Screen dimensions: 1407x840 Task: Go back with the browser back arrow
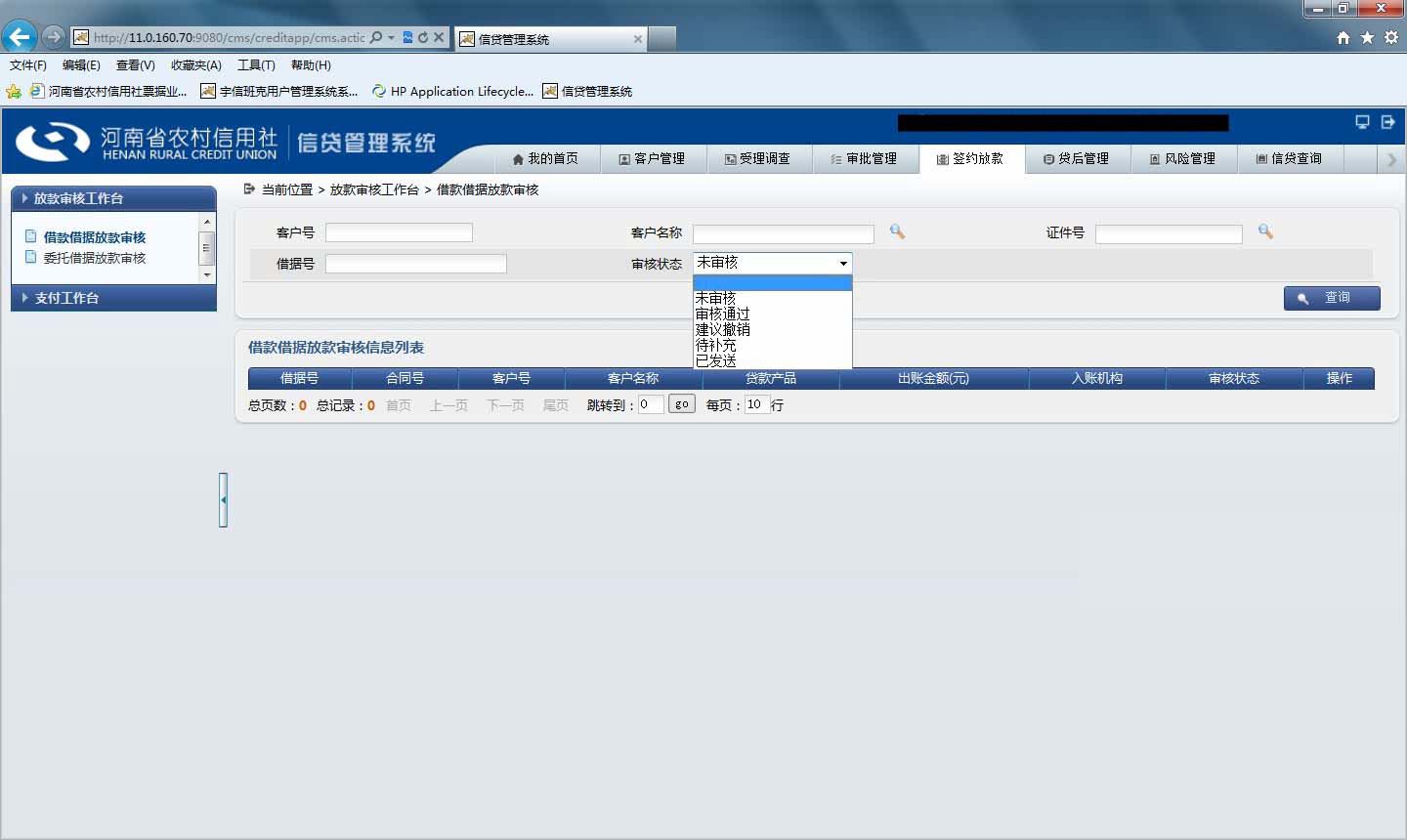coord(20,37)
